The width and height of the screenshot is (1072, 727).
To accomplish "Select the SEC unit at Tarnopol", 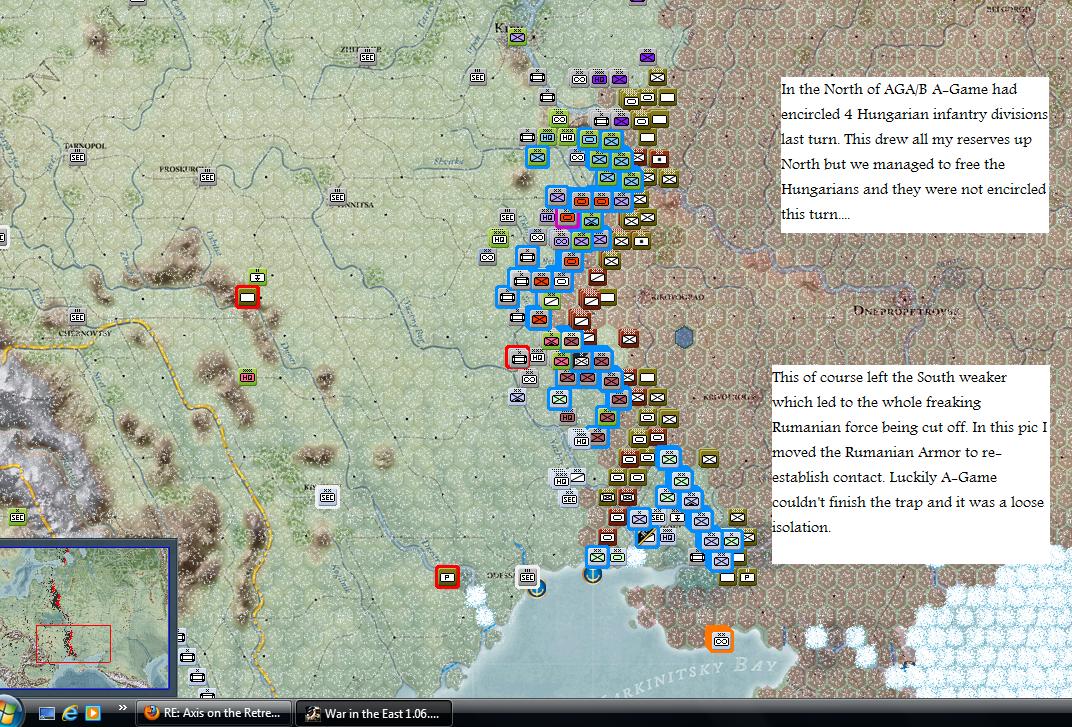I will (77, 157).
